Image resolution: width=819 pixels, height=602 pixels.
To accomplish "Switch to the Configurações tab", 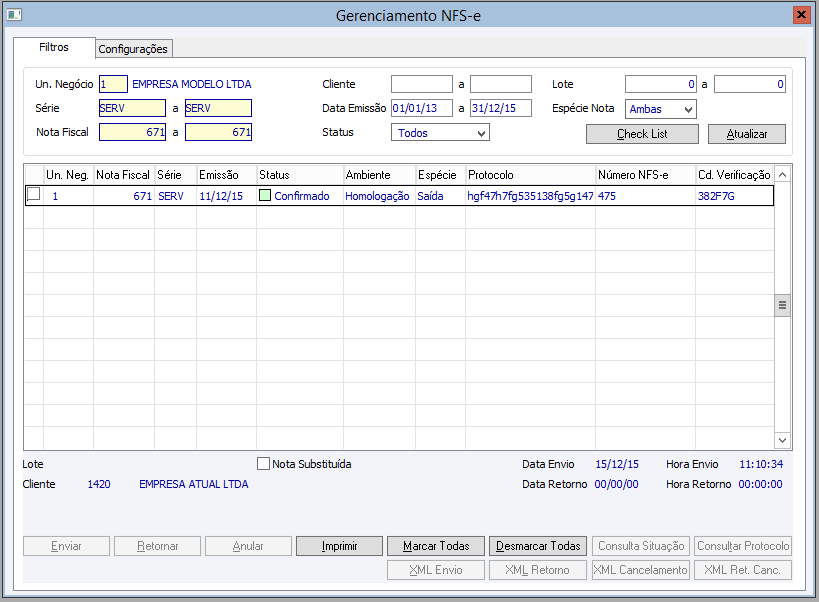I will point(133,49).
